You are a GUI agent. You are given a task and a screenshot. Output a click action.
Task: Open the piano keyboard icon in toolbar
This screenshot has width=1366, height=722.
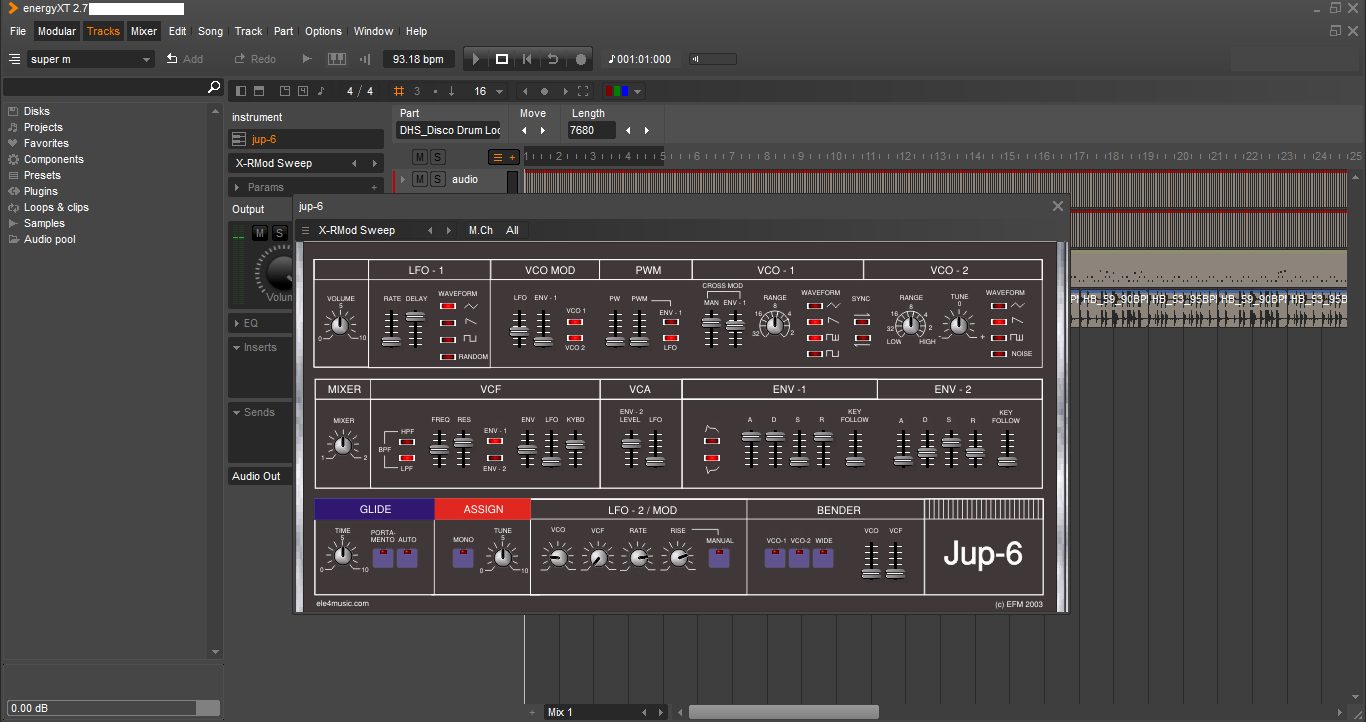(x=337, y=59)
